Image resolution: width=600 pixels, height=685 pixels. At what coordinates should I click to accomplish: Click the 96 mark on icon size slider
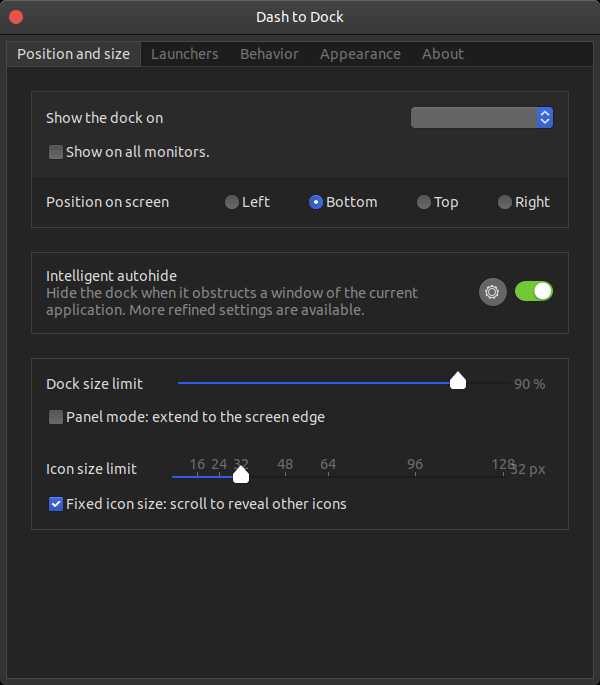tap(415, 476)
